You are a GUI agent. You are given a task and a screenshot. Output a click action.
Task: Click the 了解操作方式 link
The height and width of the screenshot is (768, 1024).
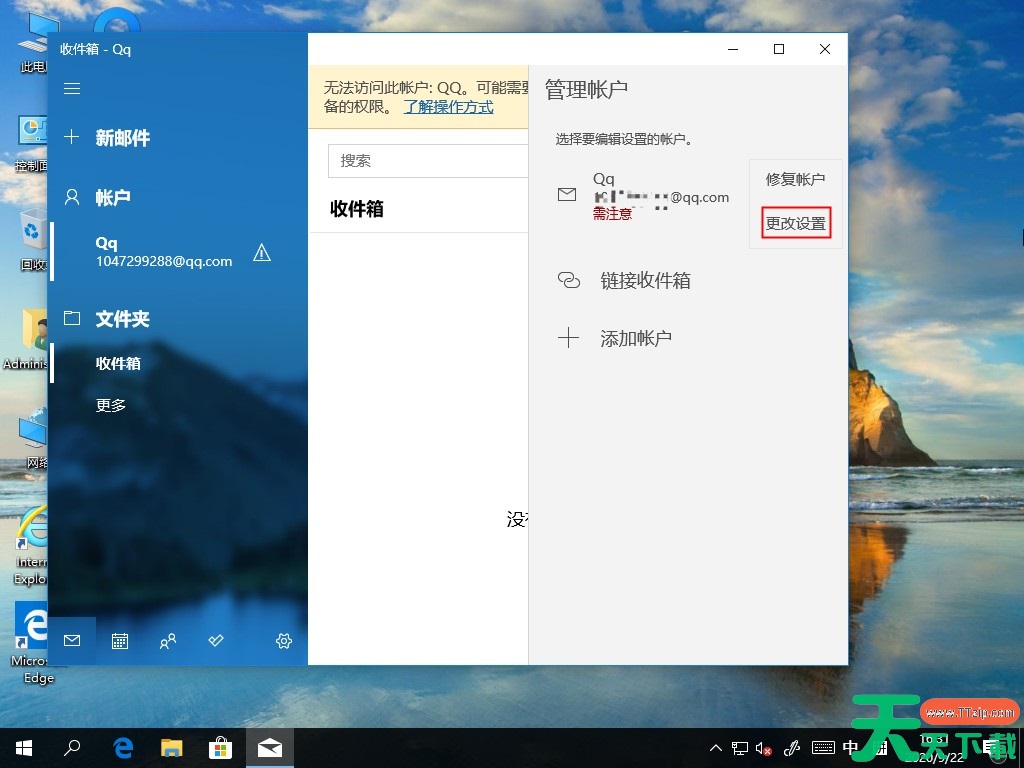coord(448,107)
